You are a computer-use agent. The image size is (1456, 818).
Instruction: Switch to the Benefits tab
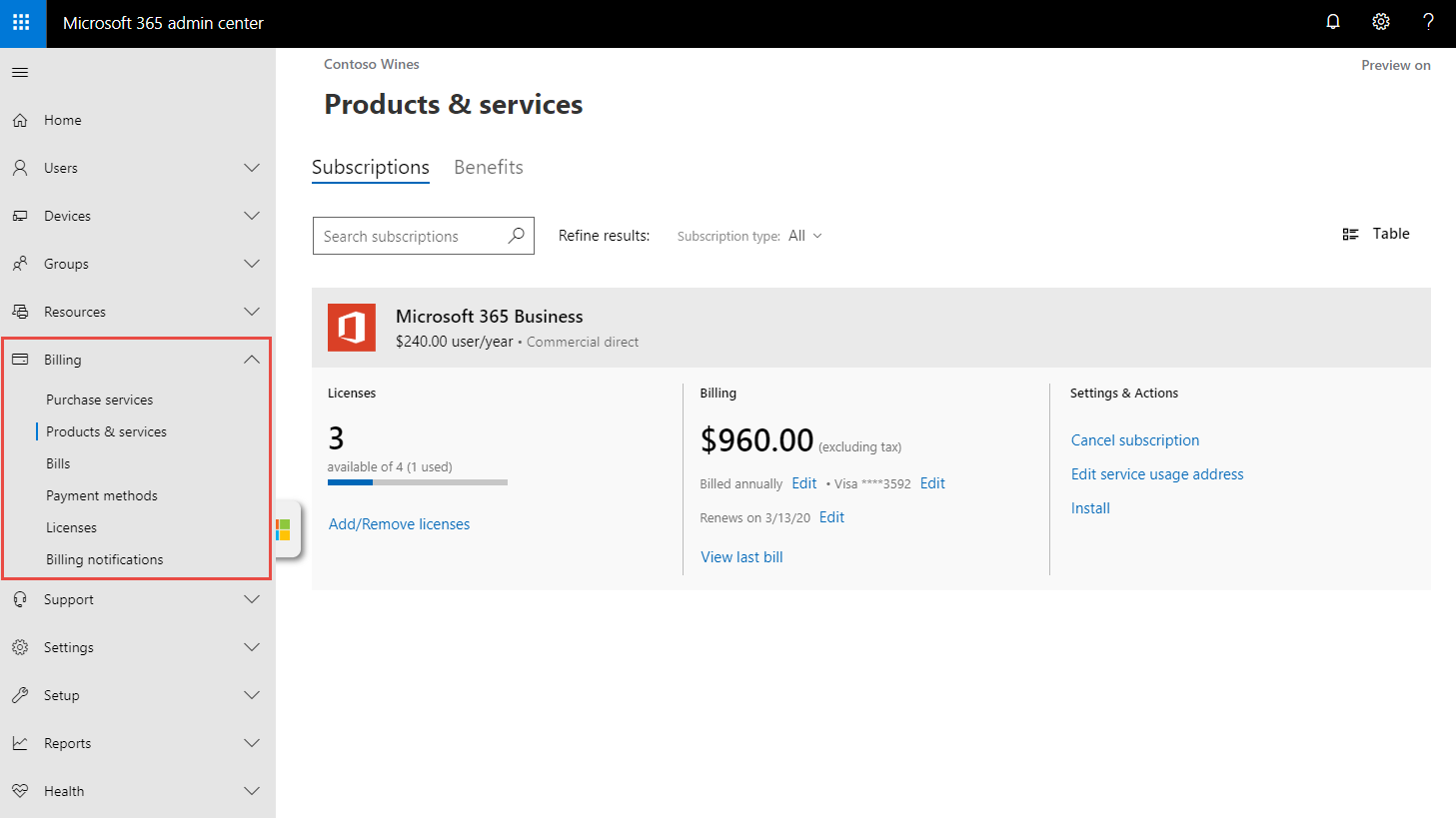coord(489,167)
